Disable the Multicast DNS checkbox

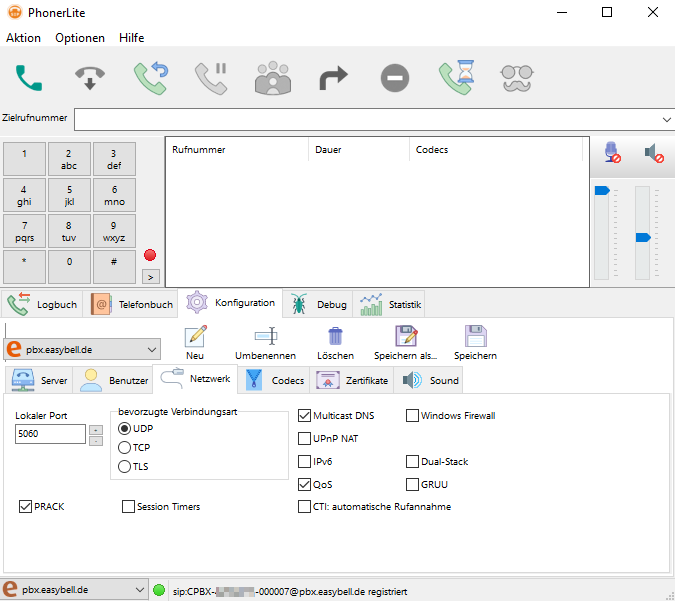click(x=306, y=415)
